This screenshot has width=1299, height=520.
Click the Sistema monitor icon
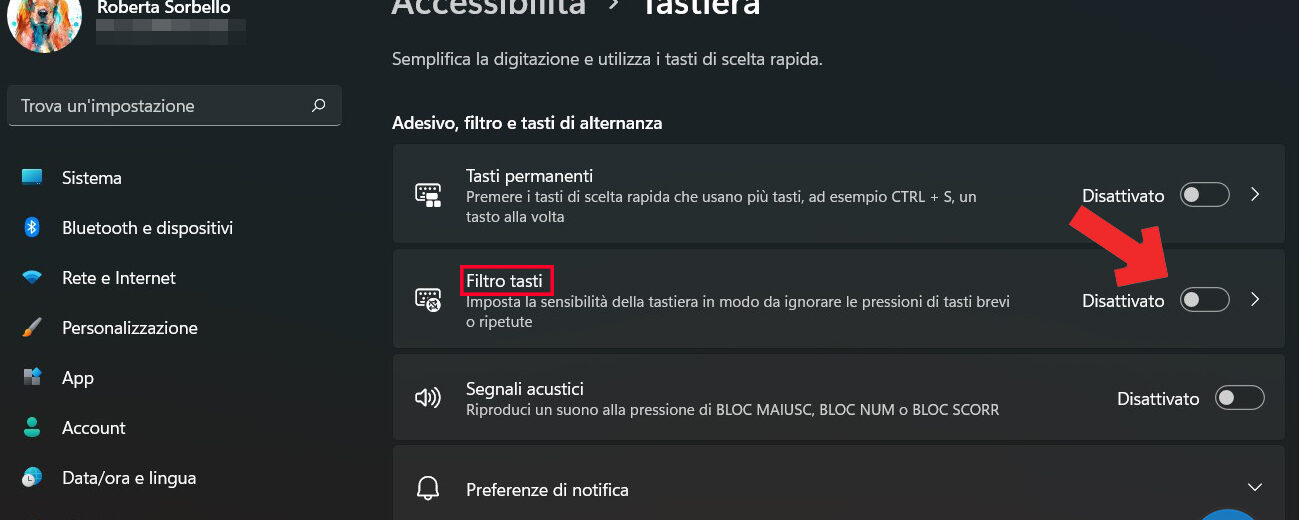(32, 178)
